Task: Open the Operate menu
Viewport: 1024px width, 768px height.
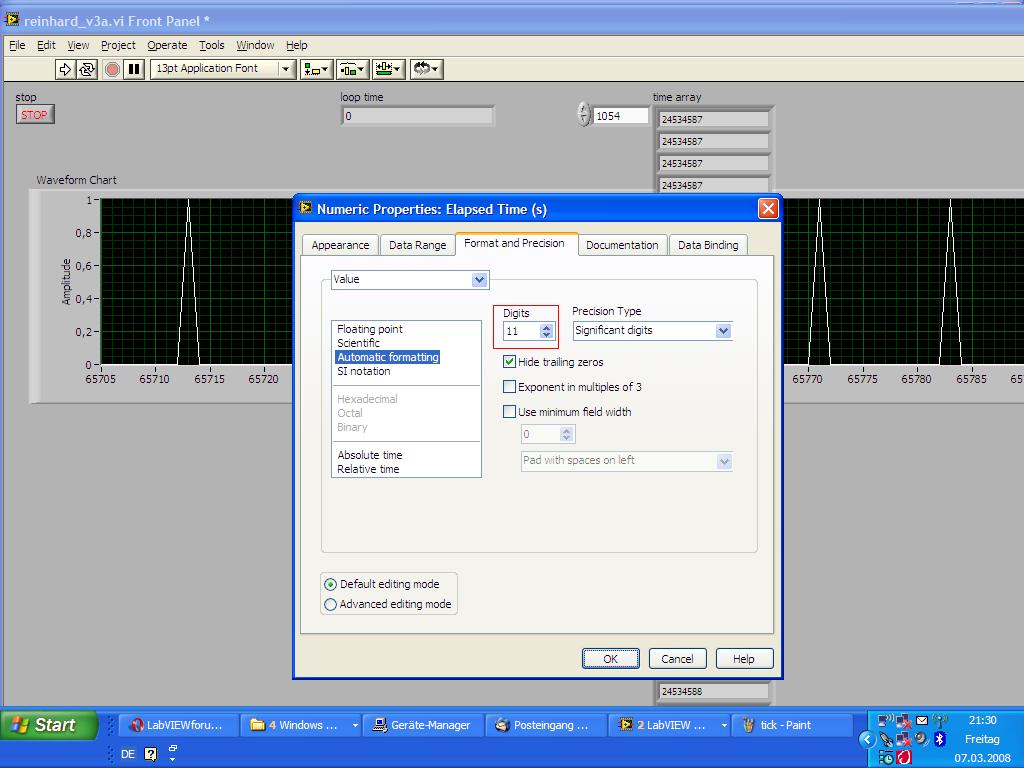Action: [167, 45]
